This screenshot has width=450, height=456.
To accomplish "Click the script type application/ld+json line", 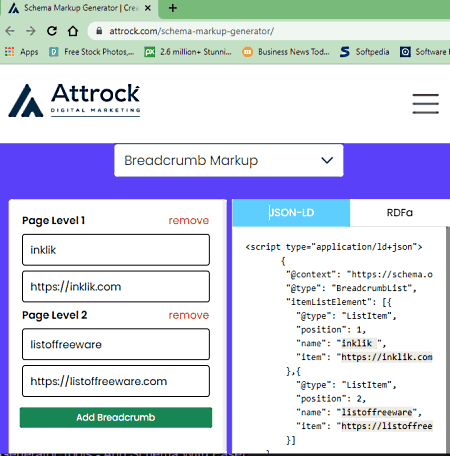I will (334, 247).
